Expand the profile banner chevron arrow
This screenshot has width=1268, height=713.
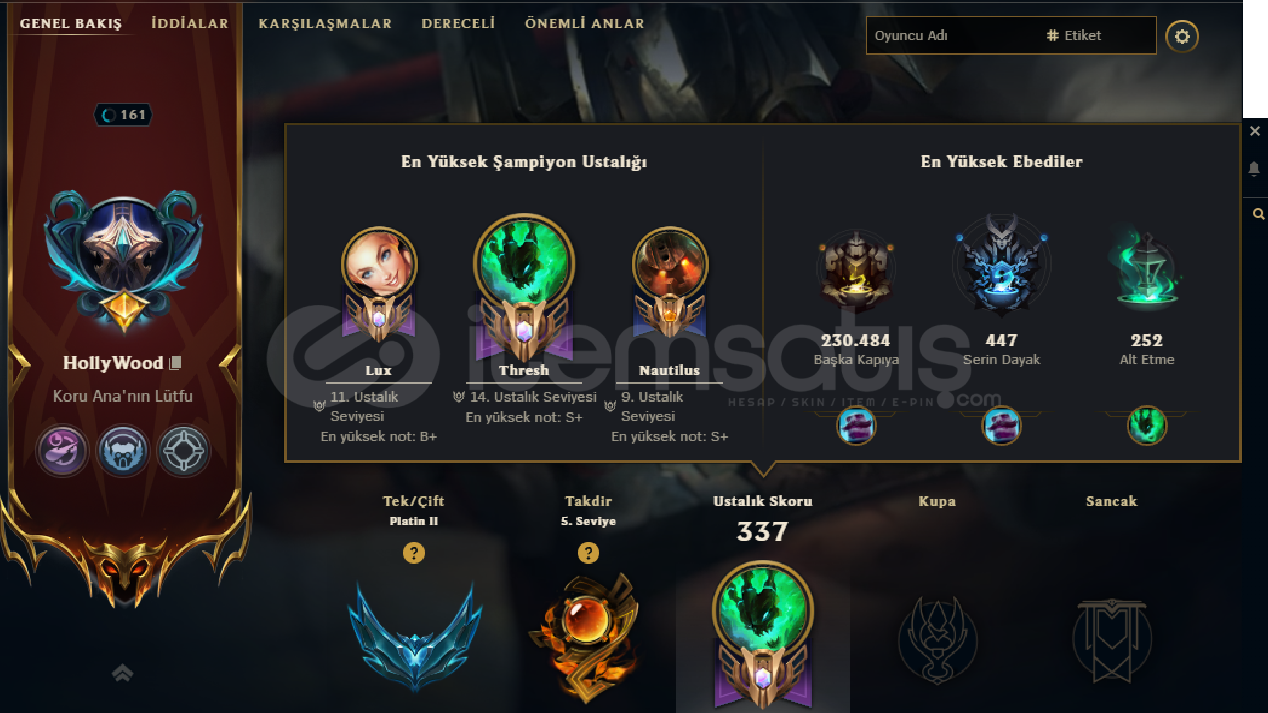point(122,674)
